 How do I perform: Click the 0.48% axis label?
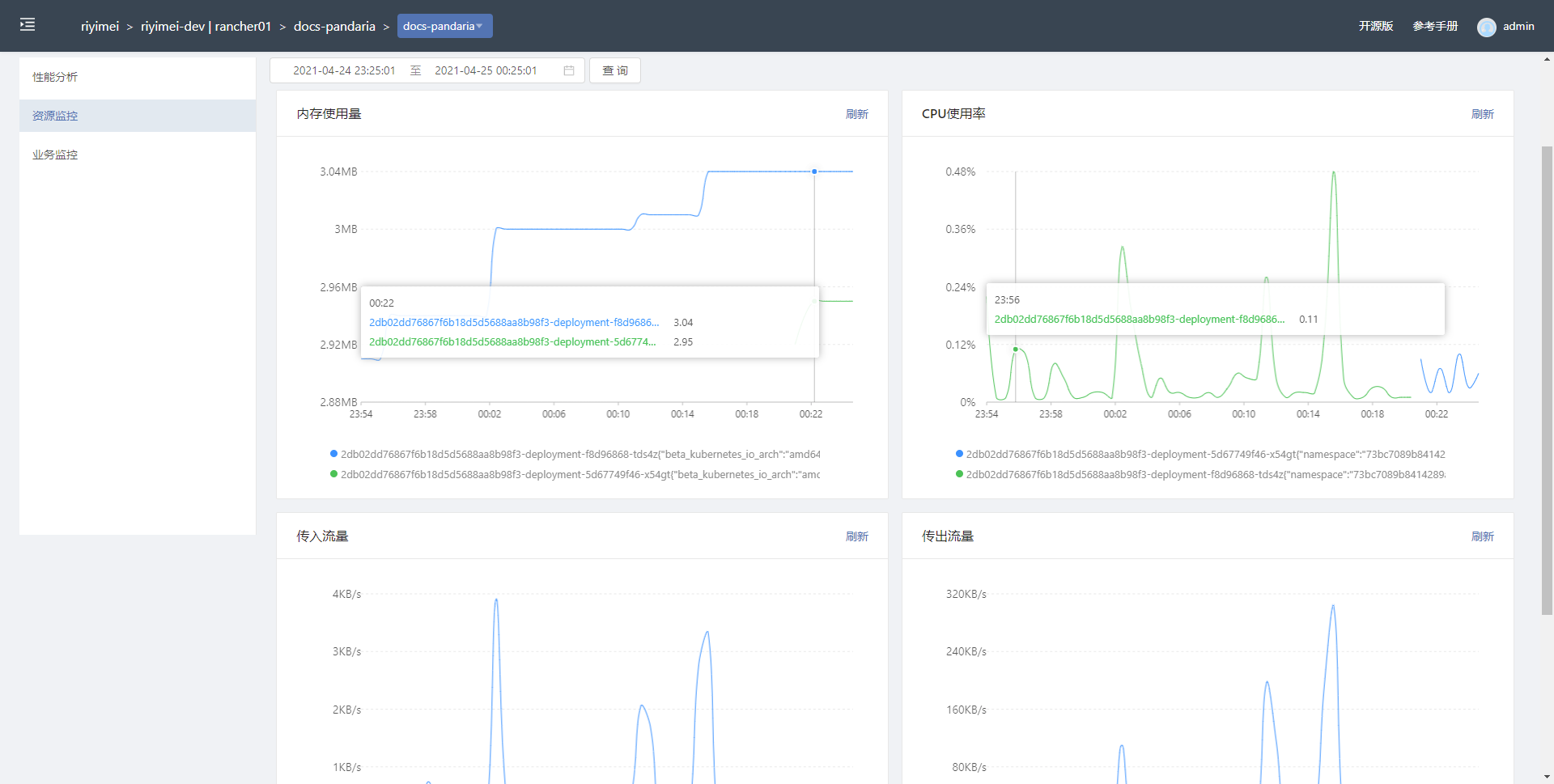point(961,172)
